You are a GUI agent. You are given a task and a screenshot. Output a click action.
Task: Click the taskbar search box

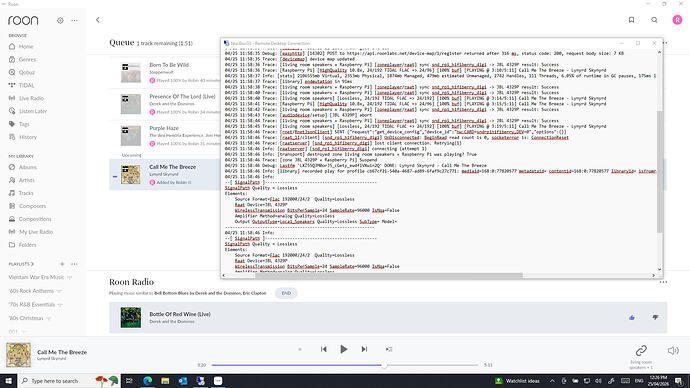(70, 381)
